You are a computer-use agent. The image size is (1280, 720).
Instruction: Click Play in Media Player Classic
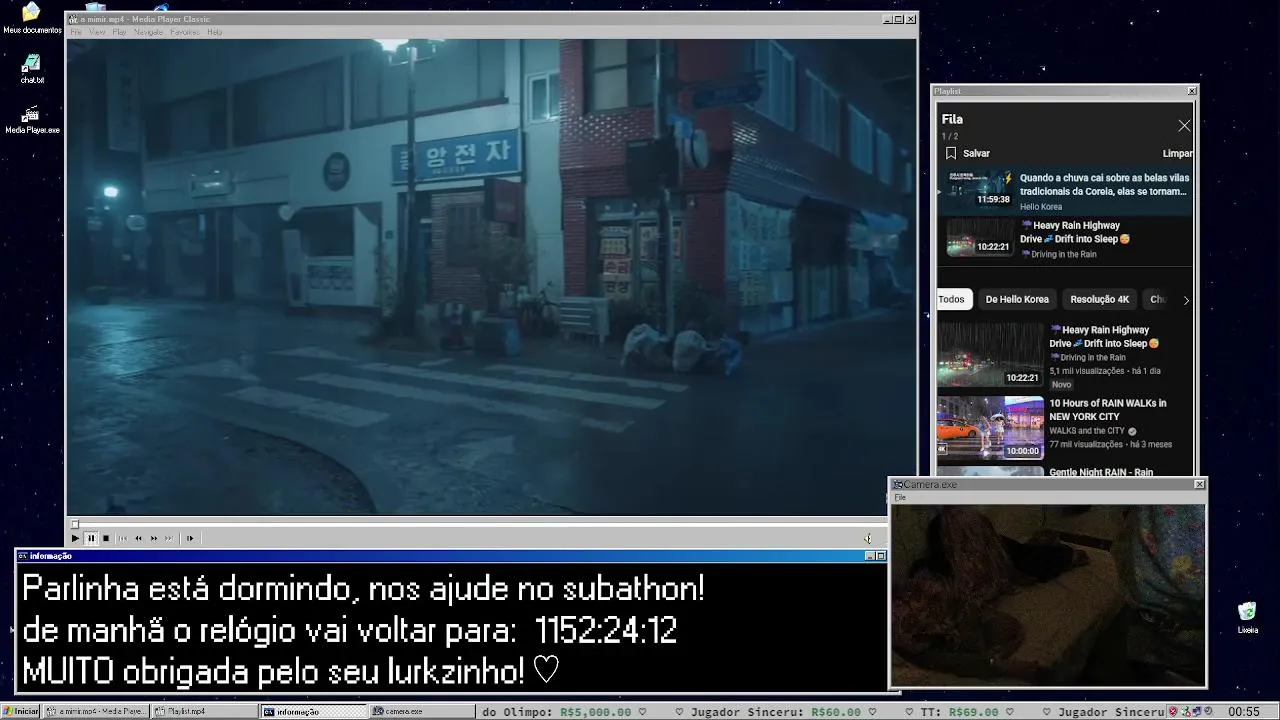(x=75, y=538)
